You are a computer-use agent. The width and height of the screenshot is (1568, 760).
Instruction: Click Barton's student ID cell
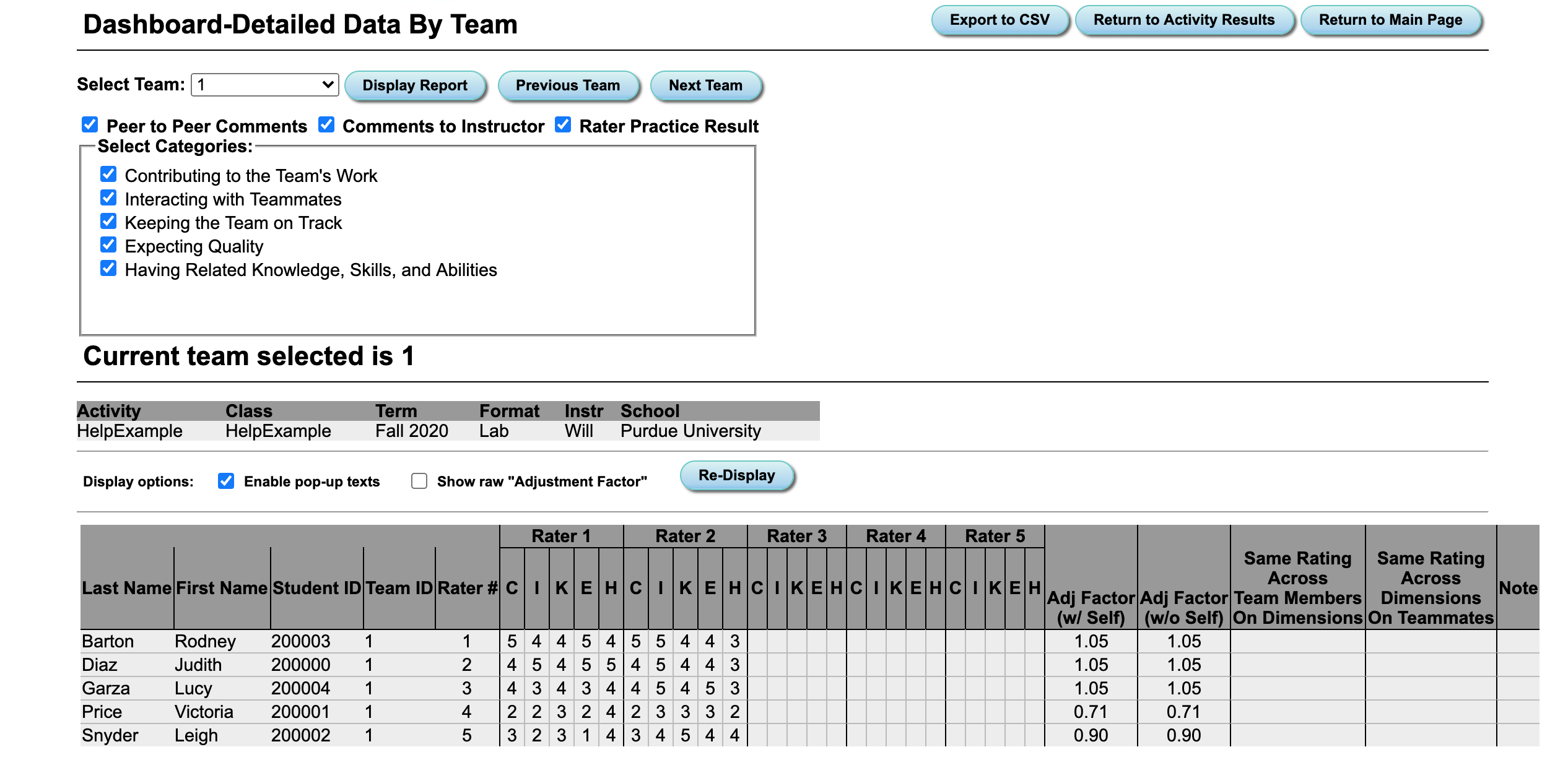pyautogui.click(x=301, y=641)
